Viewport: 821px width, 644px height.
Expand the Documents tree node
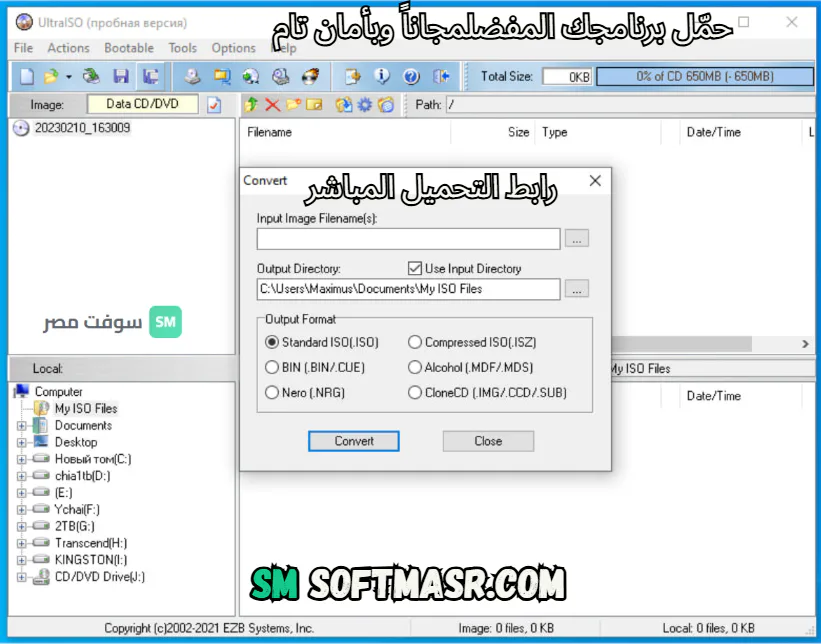tap(21, 426)
